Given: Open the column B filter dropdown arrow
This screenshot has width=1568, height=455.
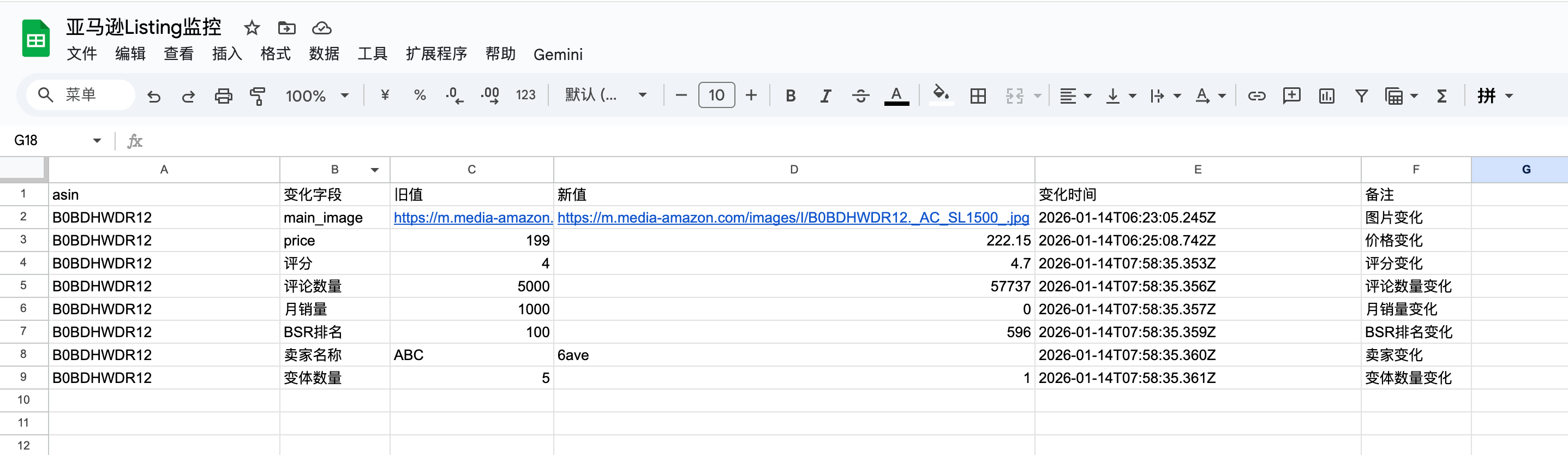Looking at the screenshot, I should pos(375,170).
